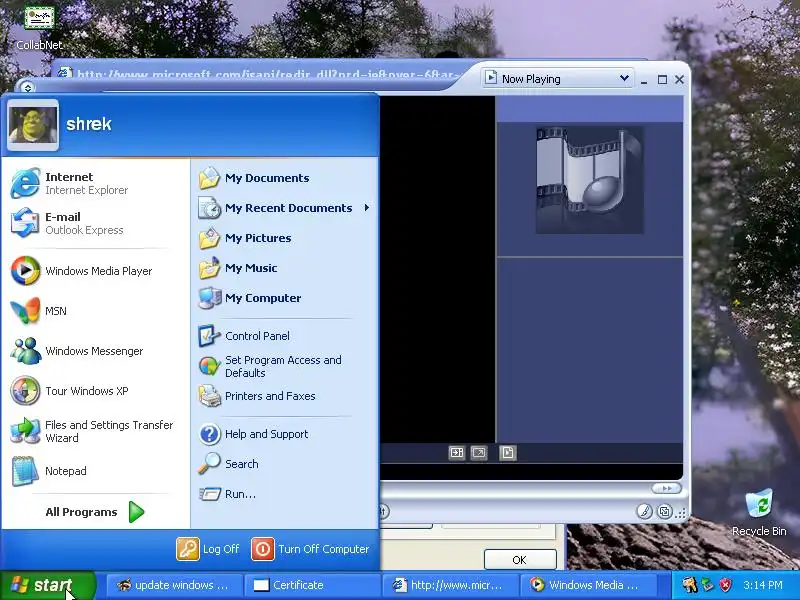The height and width of the screenshot is (600, 800).
Task: Switch Media Player to skin mode
Action: [664, 511]
